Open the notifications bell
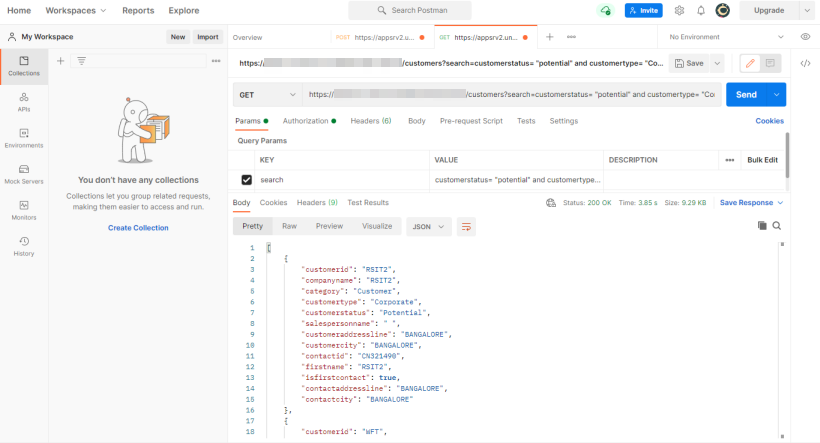The height and width of the screenshot is (443, 820). click(701, 10)
